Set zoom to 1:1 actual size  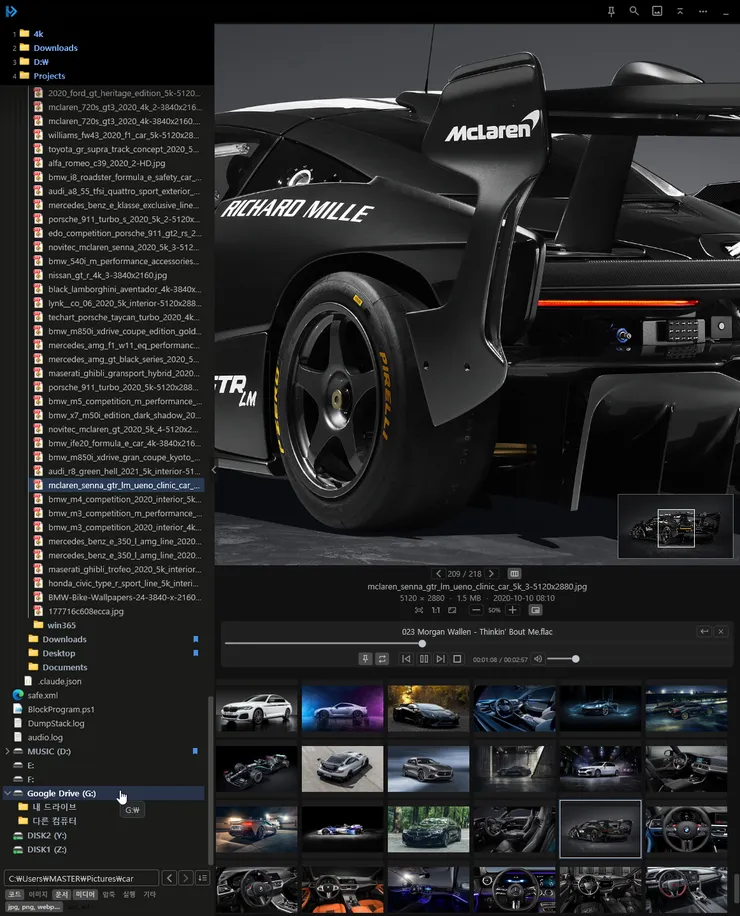click(x=436, y=610)
